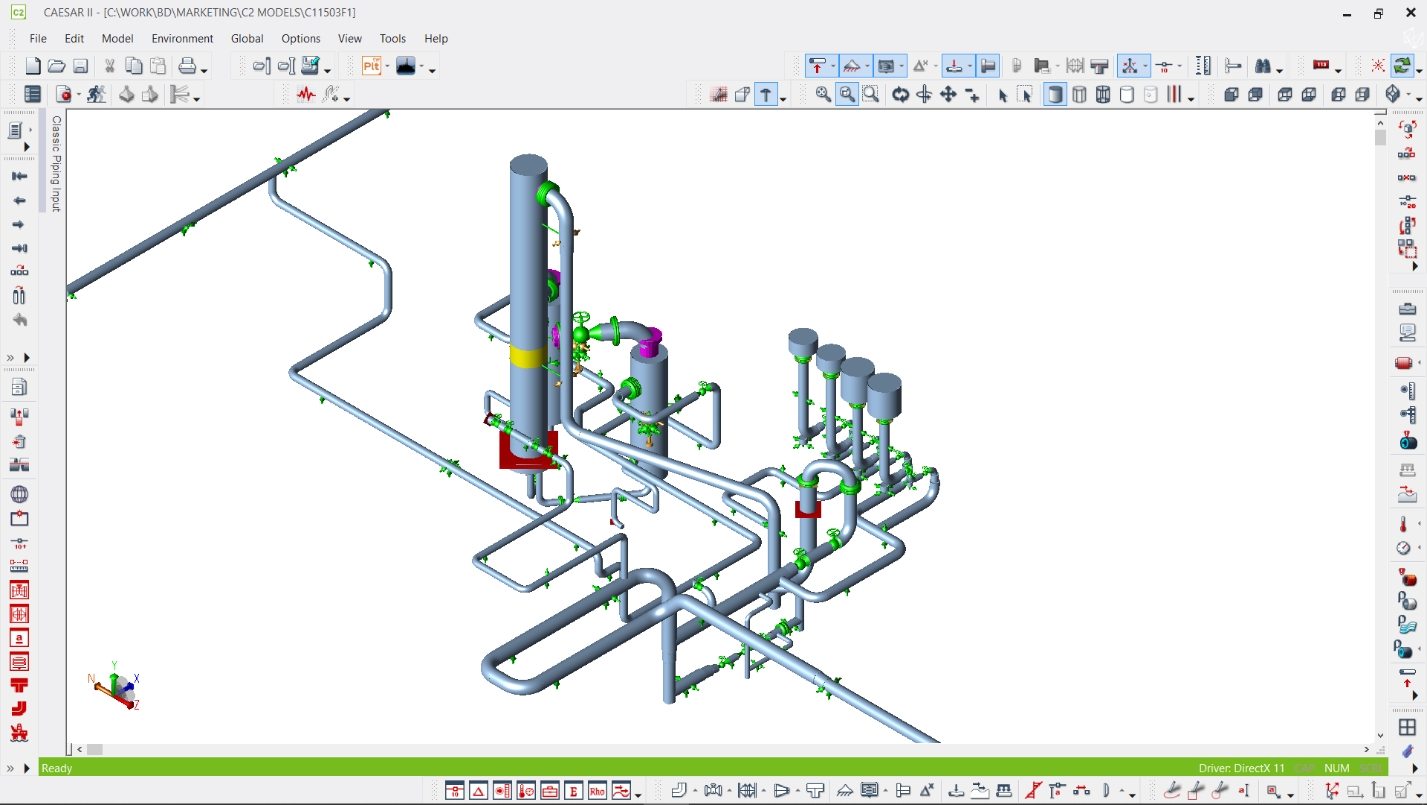Image resolution: width=1427 pixels, height=805 pixels.
Task: Click the Rho density icon in bottom toolbar
Action: click(x=597, y=791)
